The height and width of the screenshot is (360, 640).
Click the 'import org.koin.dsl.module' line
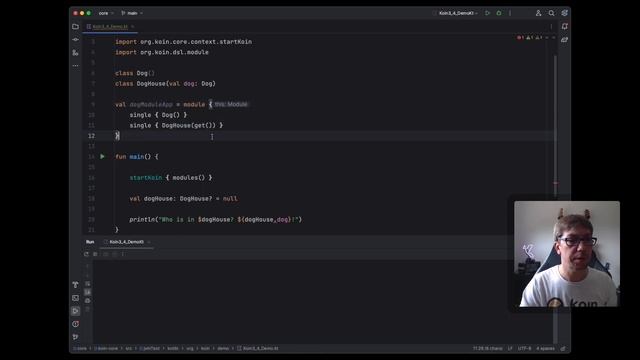click(162, 52)
